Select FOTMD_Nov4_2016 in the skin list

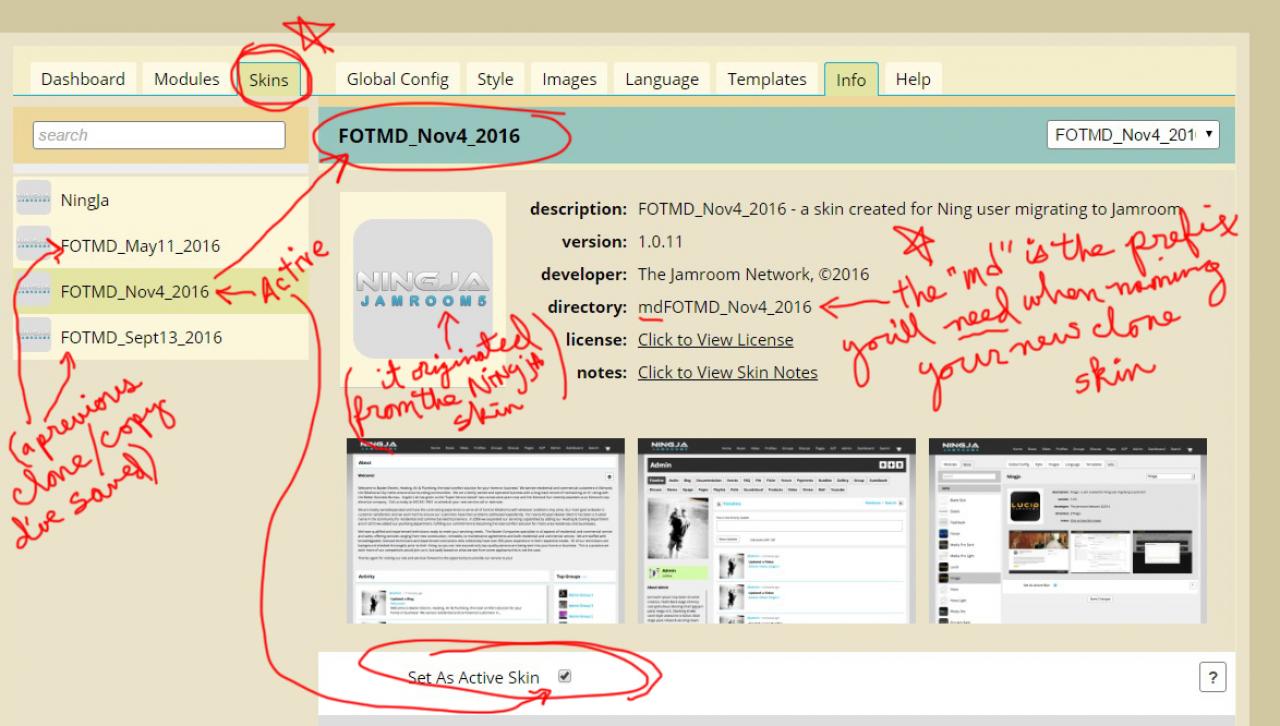[161, 292]
